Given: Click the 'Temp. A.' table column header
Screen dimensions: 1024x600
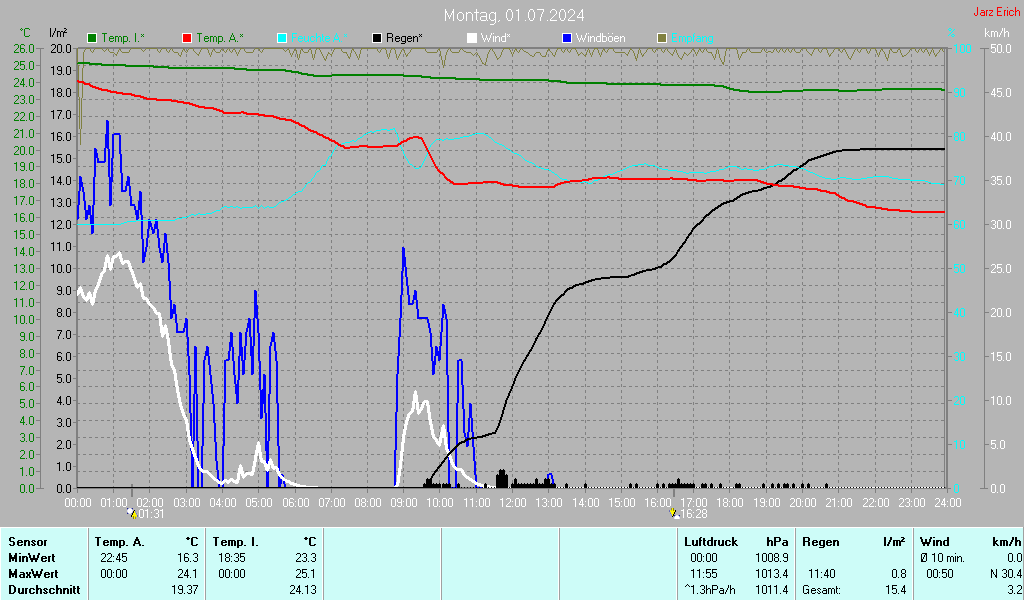Looking at the screenshot, I should pyautogui.click(x=120, y=542).
